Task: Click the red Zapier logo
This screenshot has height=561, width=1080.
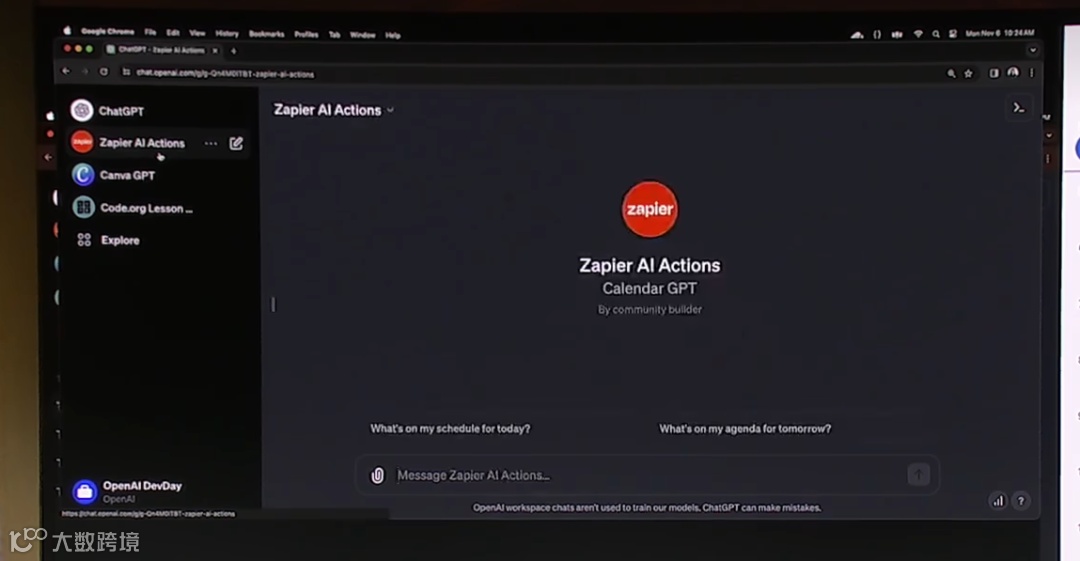Action: (x=649, y=210)
